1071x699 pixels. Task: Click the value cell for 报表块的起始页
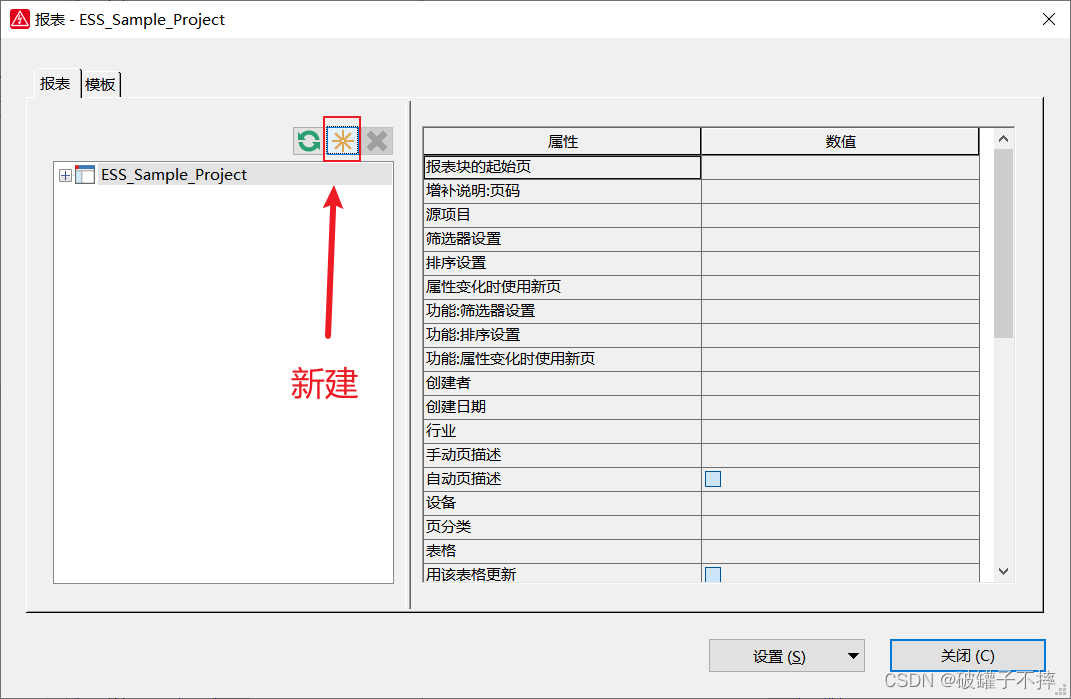pyautogui.click(x=840, y=167)
